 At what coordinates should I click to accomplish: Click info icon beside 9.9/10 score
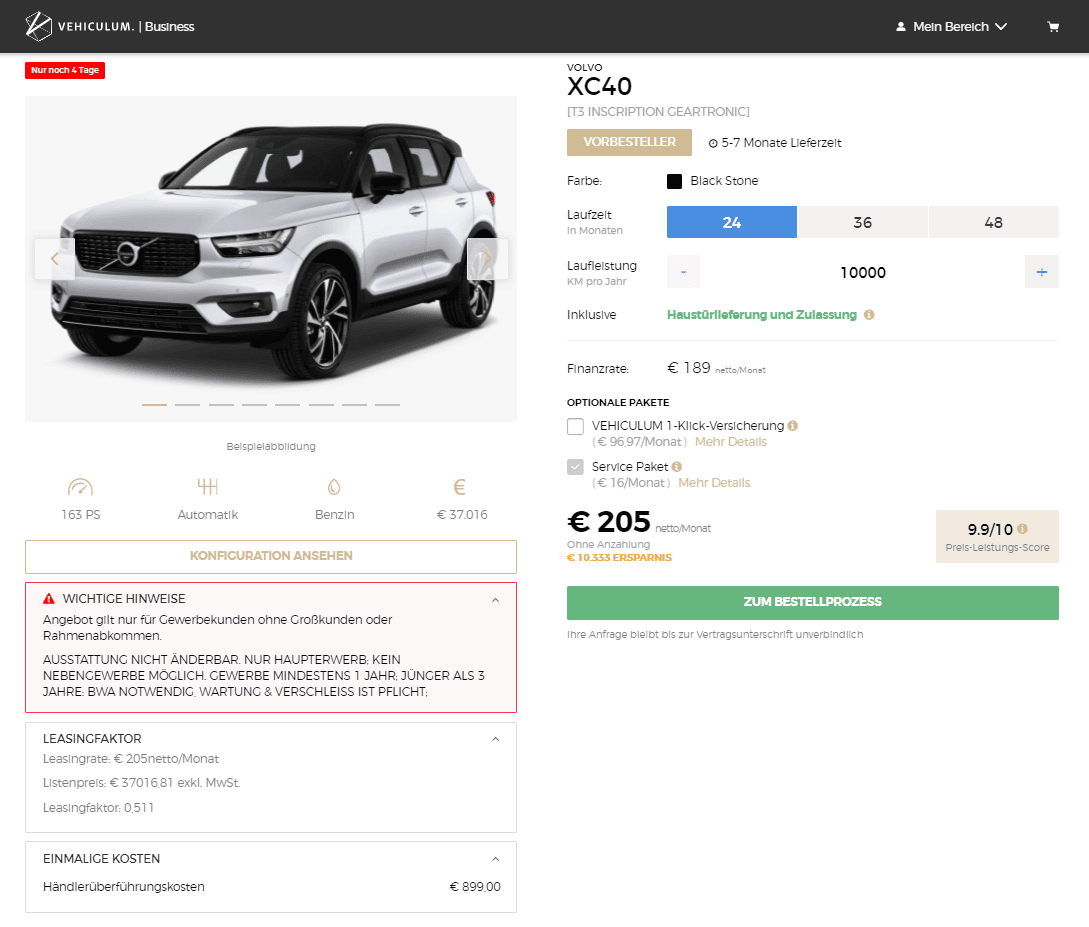tap(1022, 528)
